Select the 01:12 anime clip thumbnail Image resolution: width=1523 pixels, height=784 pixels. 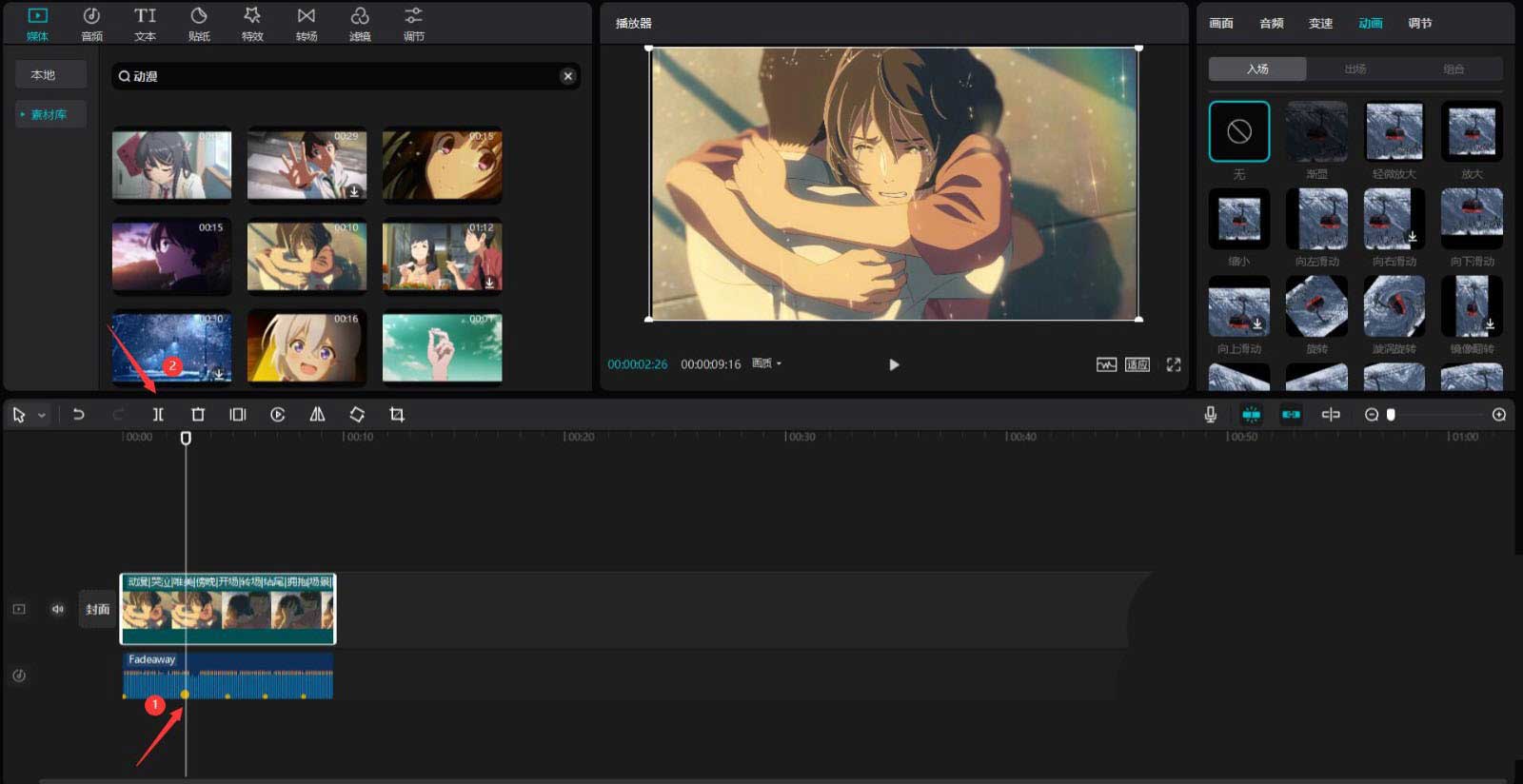pos(442,256)
